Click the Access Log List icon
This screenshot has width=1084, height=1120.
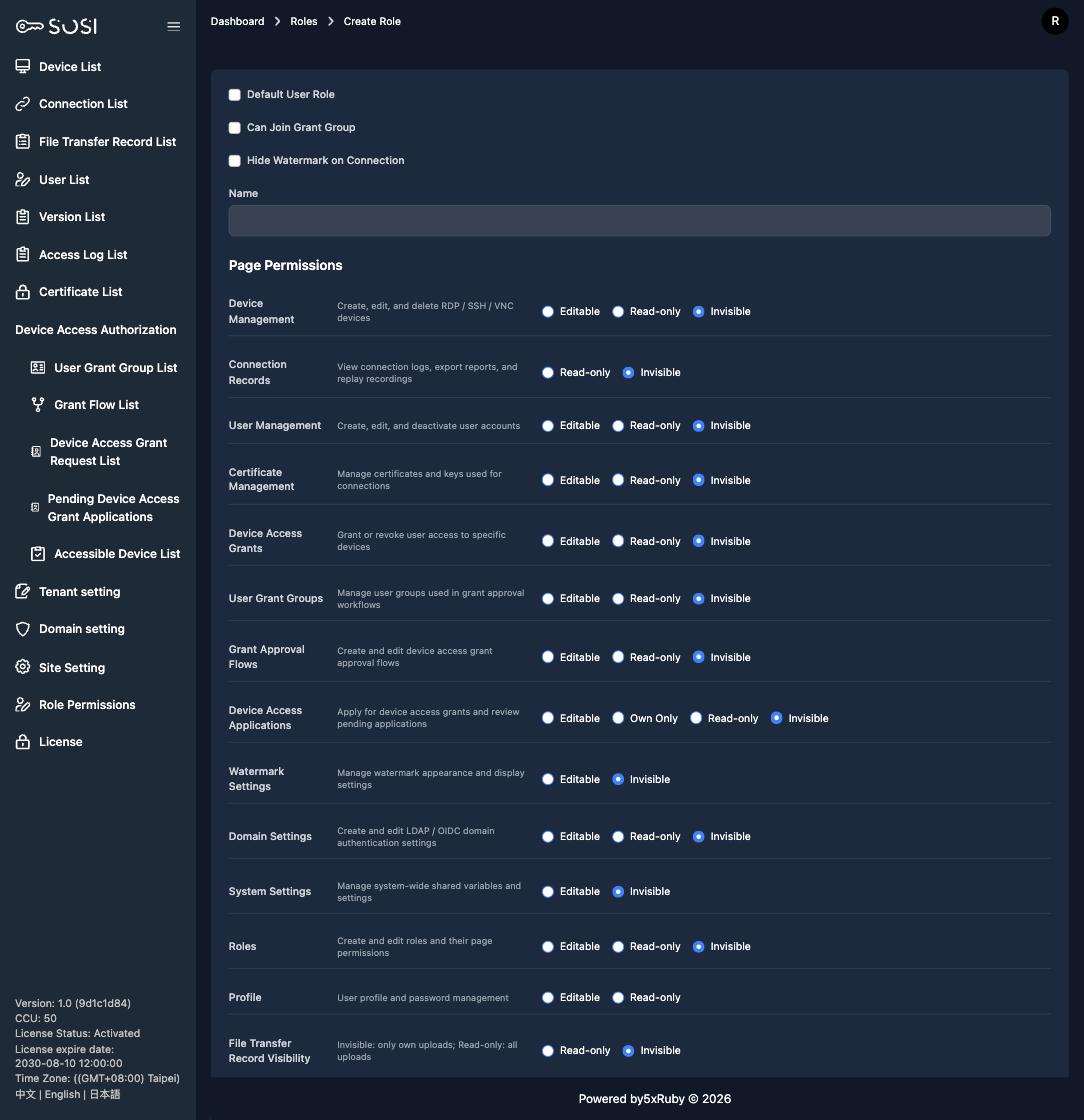tap(23, 254)
